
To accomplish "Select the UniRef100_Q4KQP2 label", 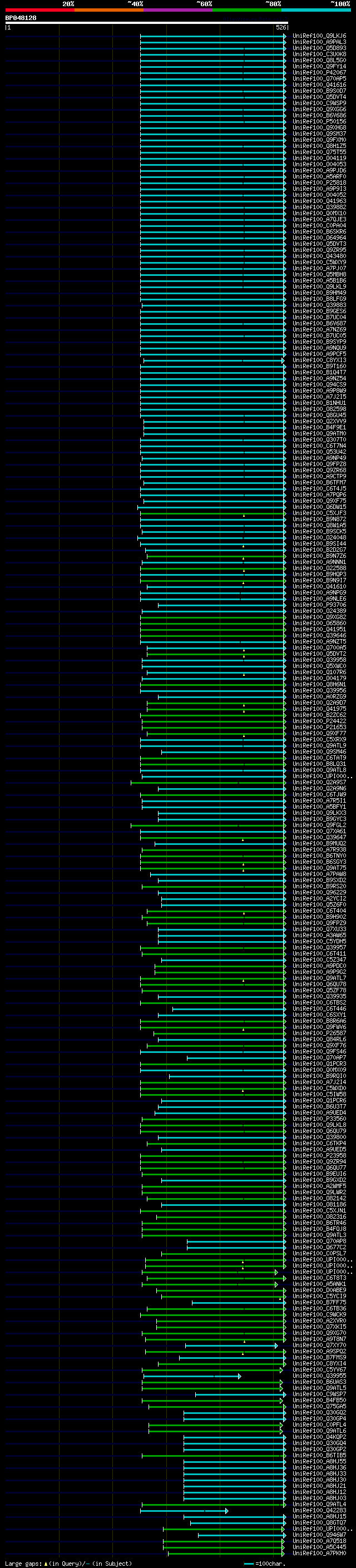I will 319,1438.
